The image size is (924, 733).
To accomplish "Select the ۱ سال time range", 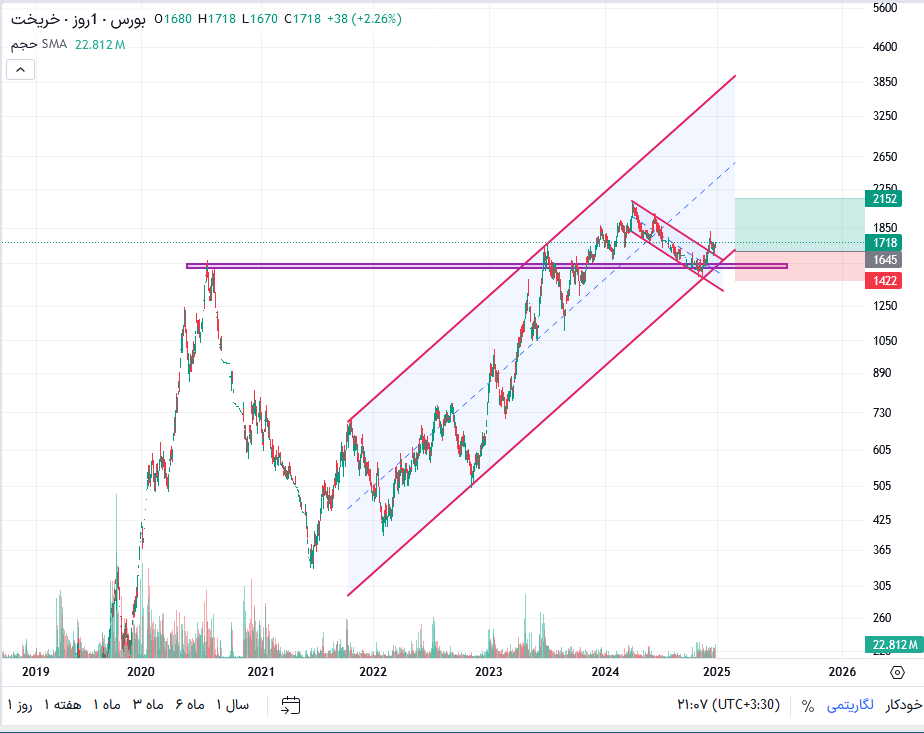I will (x=233, y=705).
